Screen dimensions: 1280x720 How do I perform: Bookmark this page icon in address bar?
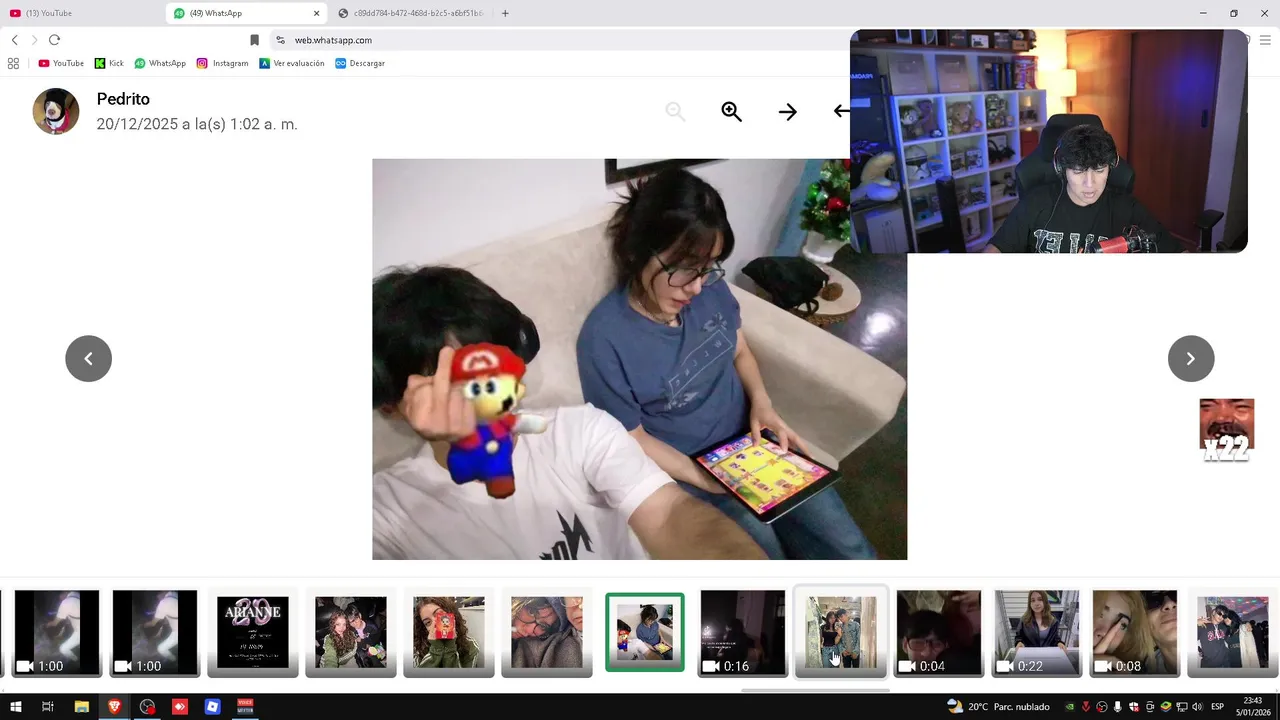click(254, 40)
